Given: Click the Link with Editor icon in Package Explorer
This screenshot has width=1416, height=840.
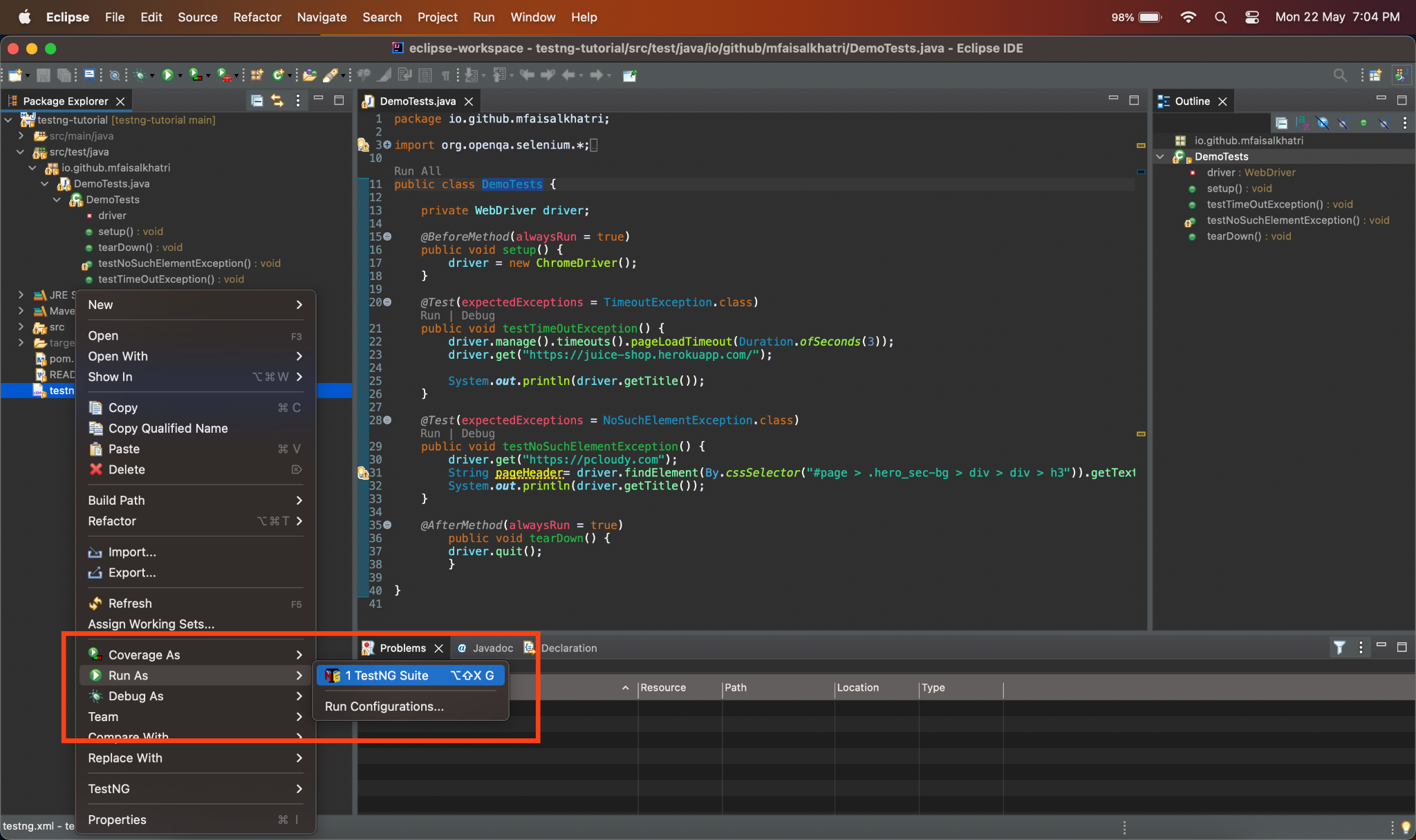Looking at the screenshot, I should [x=278, y=100].
